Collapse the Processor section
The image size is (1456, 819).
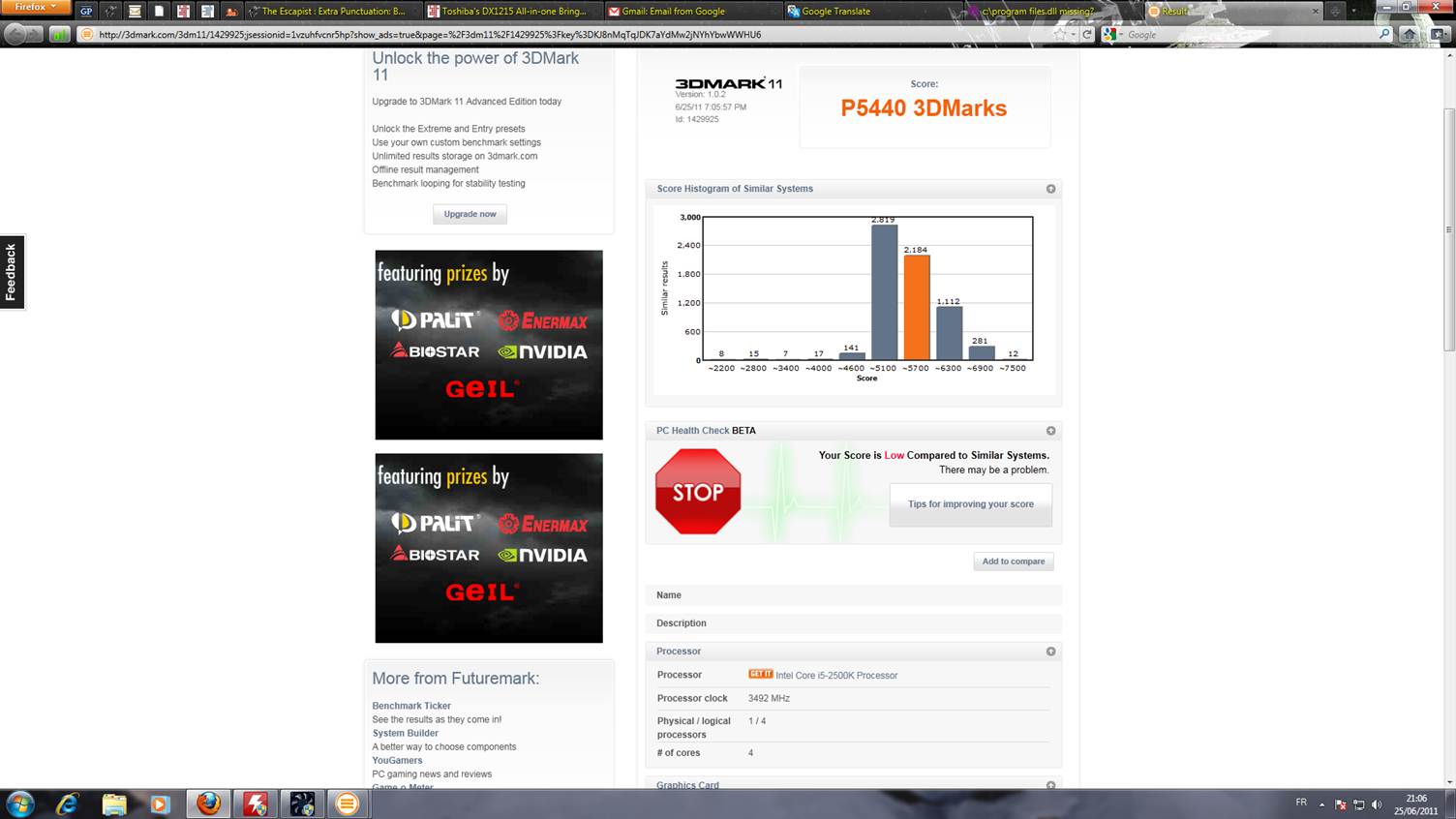coord(1050,652)
